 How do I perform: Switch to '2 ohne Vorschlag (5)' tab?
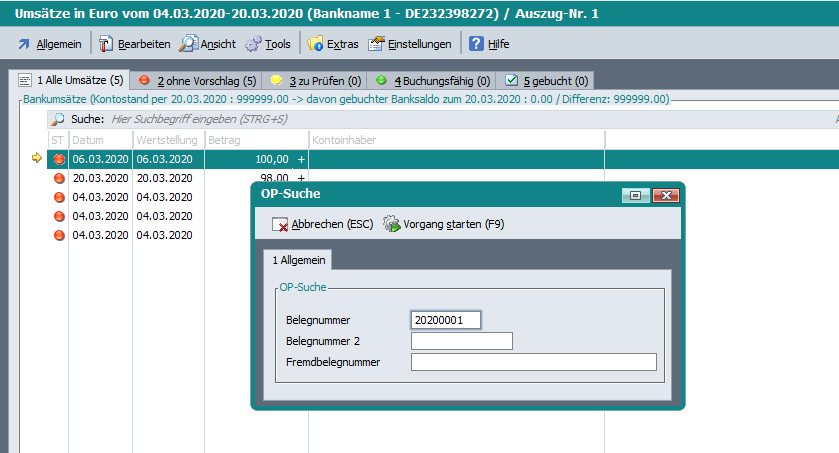(x=197, y=80)
